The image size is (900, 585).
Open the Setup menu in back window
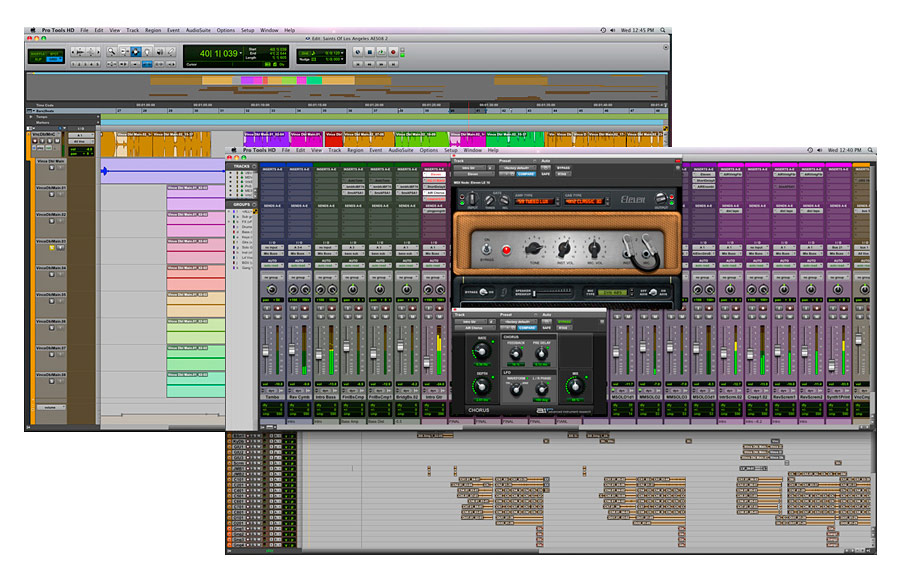[247, 30]
